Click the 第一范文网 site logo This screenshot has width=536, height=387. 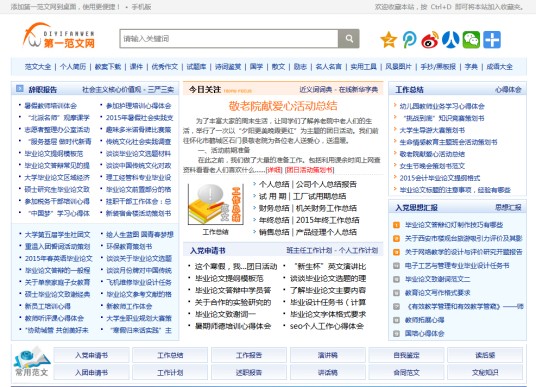click(x=59, y=36)
